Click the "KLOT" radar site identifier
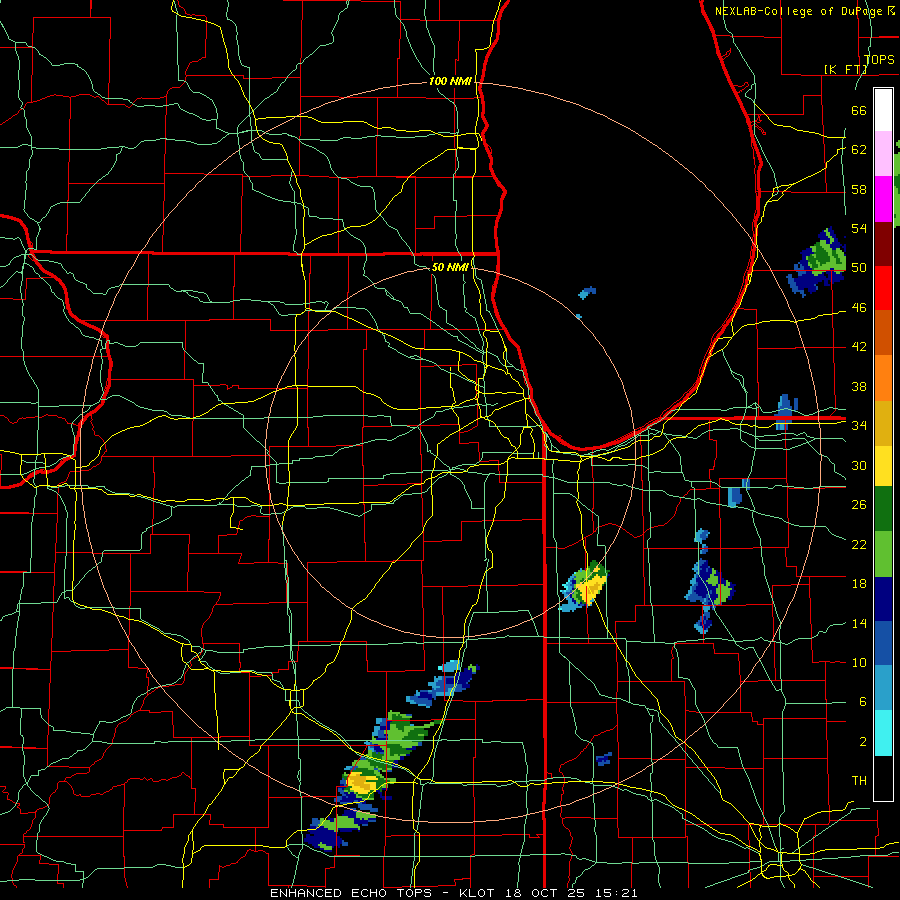This screenshot has height=900, width=900. click(478, 893)
